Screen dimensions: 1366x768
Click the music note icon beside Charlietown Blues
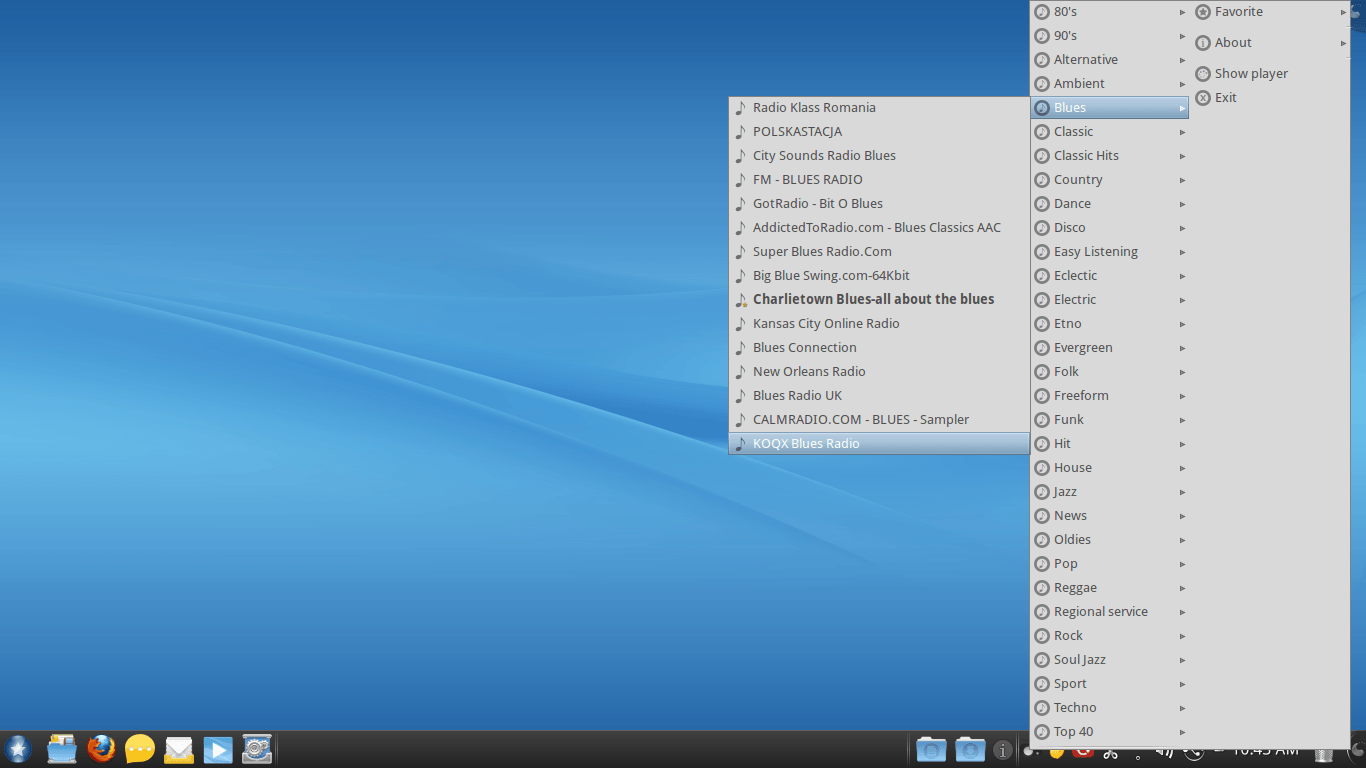point(740,299)
